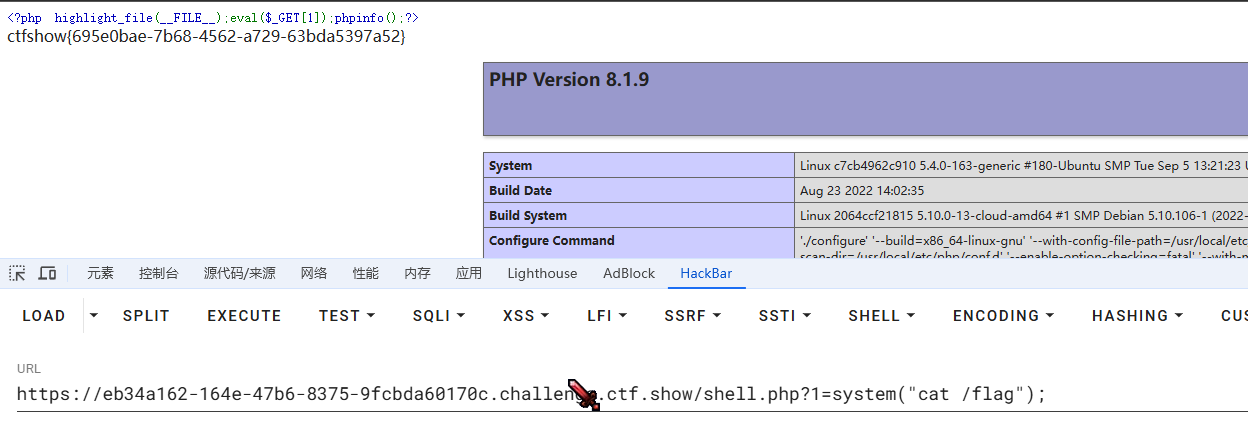Viewport: 1248px width, 432px height.
Task: Click into the HackBar URL input field
Action: pos(632,394)
